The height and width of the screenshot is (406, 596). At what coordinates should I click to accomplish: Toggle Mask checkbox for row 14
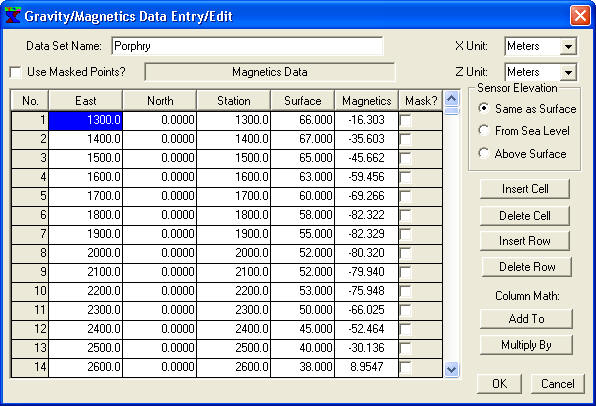click(x=406, y=368)
